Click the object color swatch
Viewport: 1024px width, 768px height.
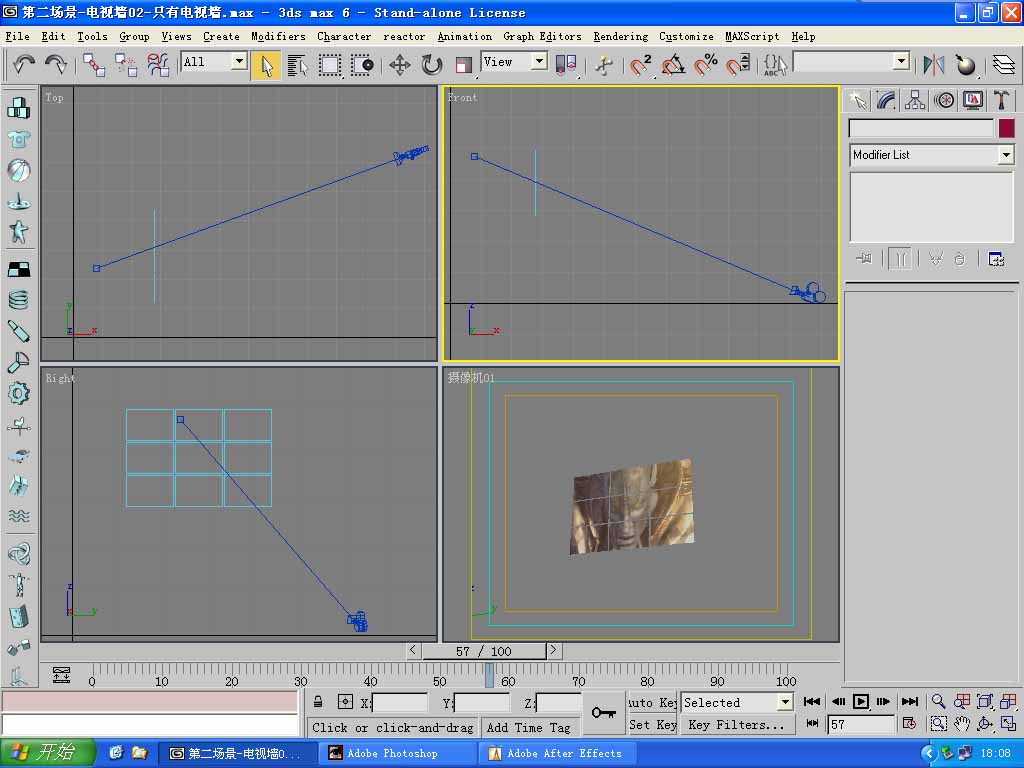(1006, 128)
